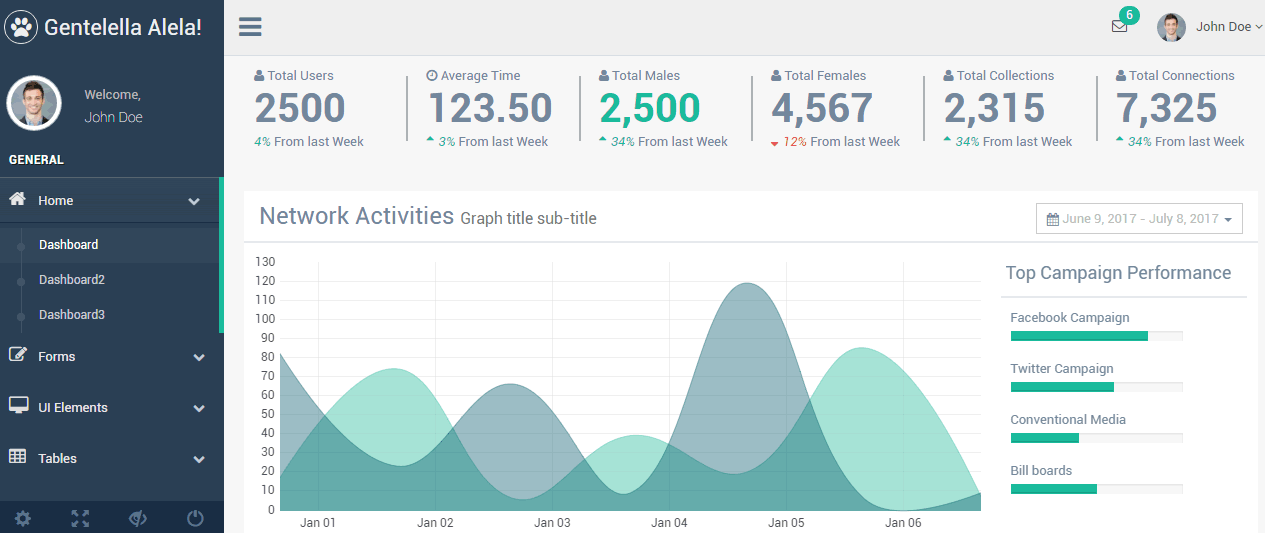Open the envelope messages icon

point(1119,27)
